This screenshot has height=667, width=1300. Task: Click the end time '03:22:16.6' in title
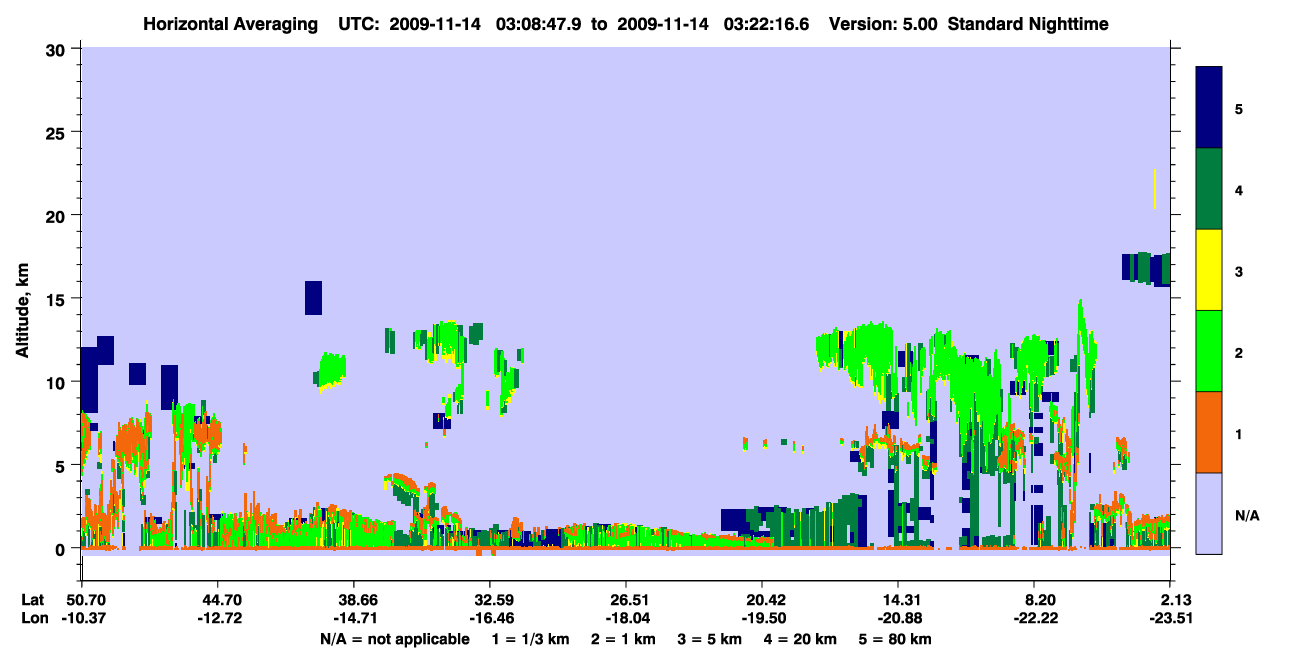(765, 23)
